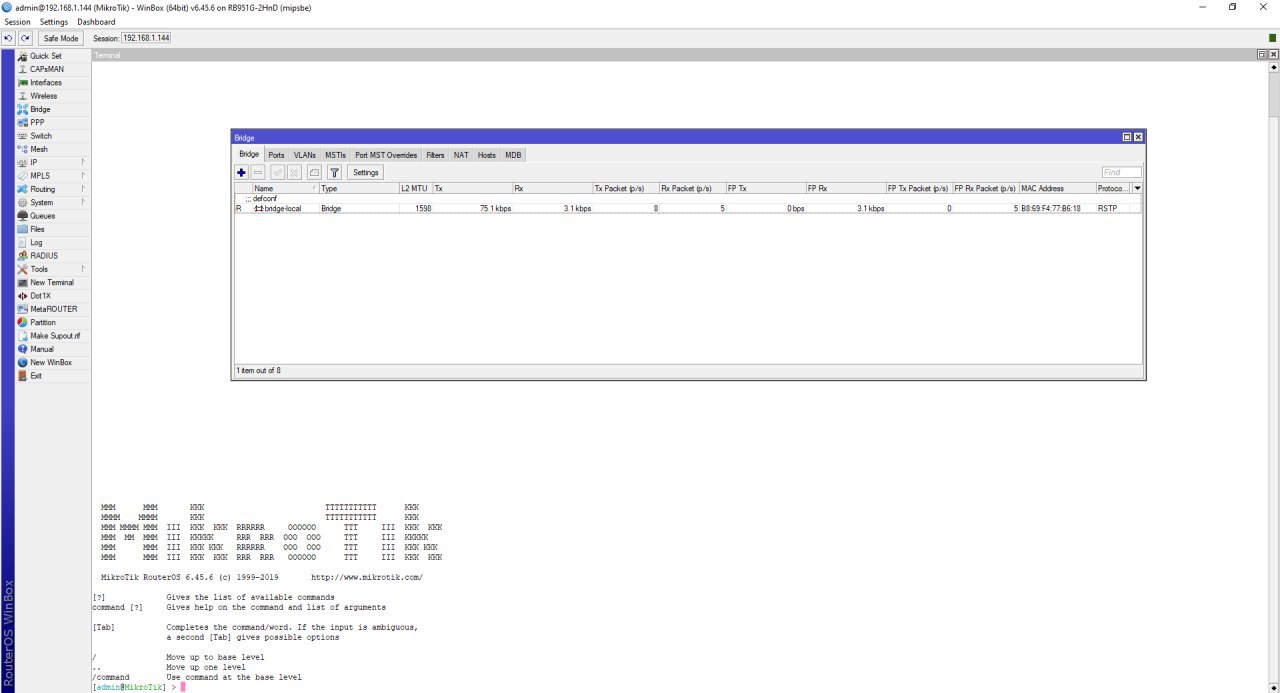This screenshot has height=693, width=1280.
Task: Sort by L2 MTU column header
Action: pyautogui.click(x=415, y=188)
